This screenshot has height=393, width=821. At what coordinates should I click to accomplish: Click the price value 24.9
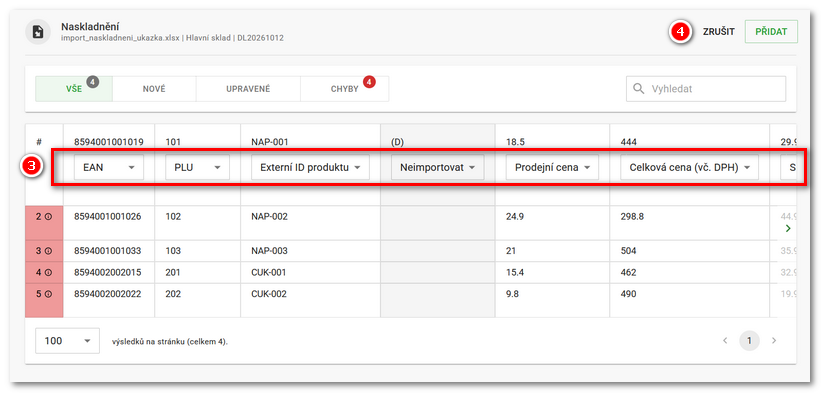(x=515, y=216)
